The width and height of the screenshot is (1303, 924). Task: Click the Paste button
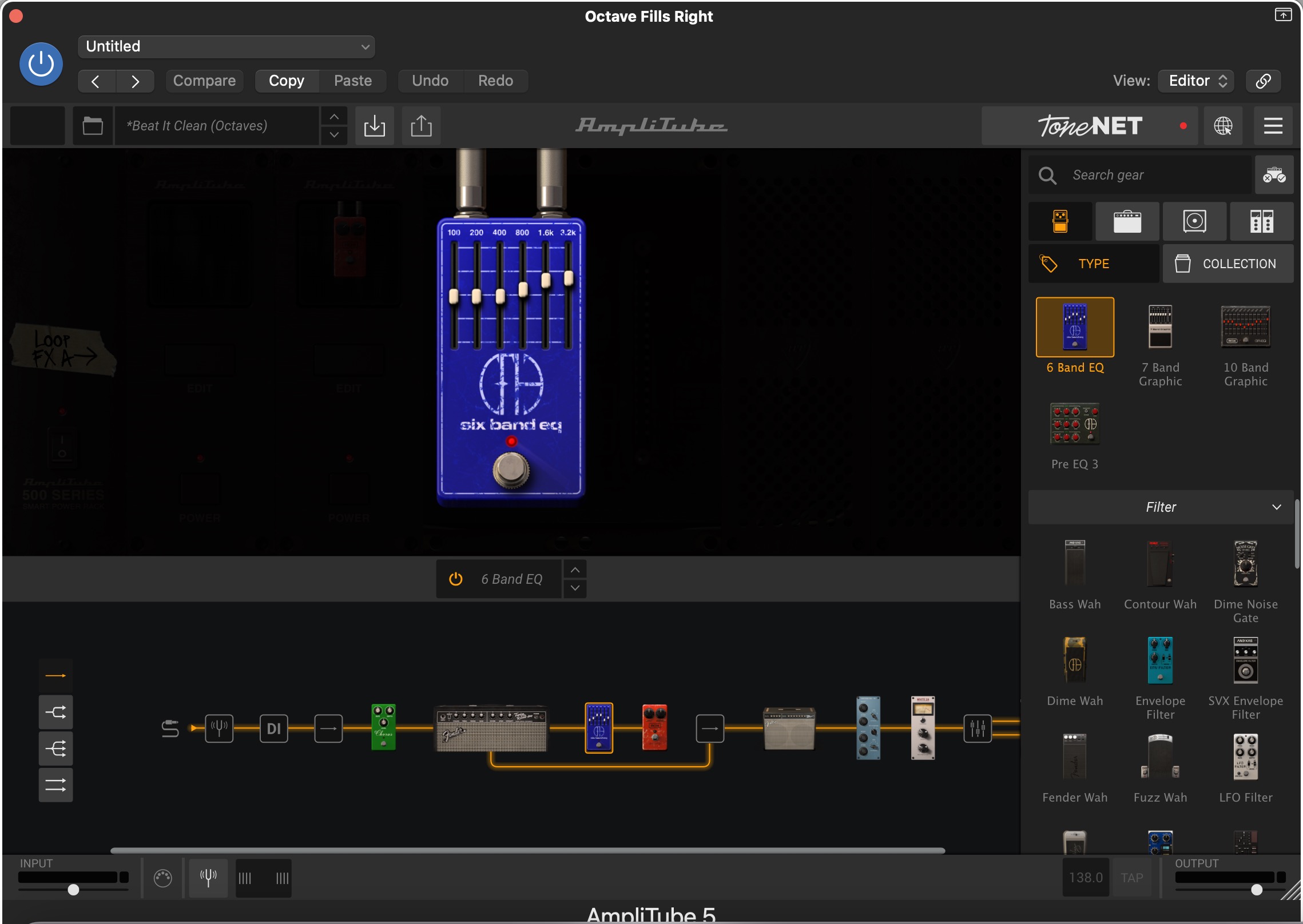(353, 81)
